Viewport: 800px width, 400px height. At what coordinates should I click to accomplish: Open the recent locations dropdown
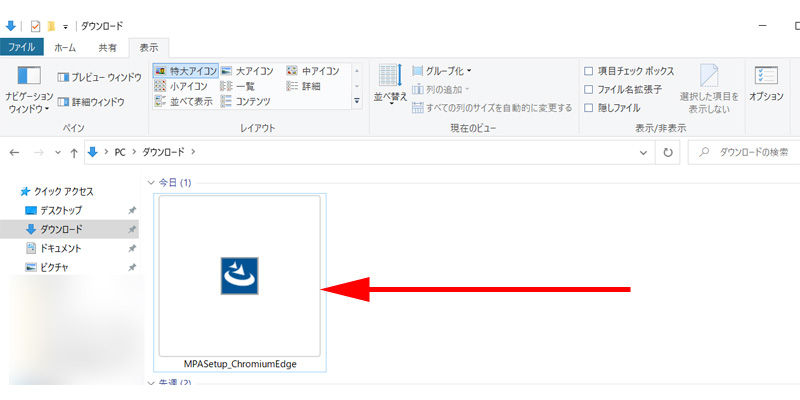tap(58, 153)
